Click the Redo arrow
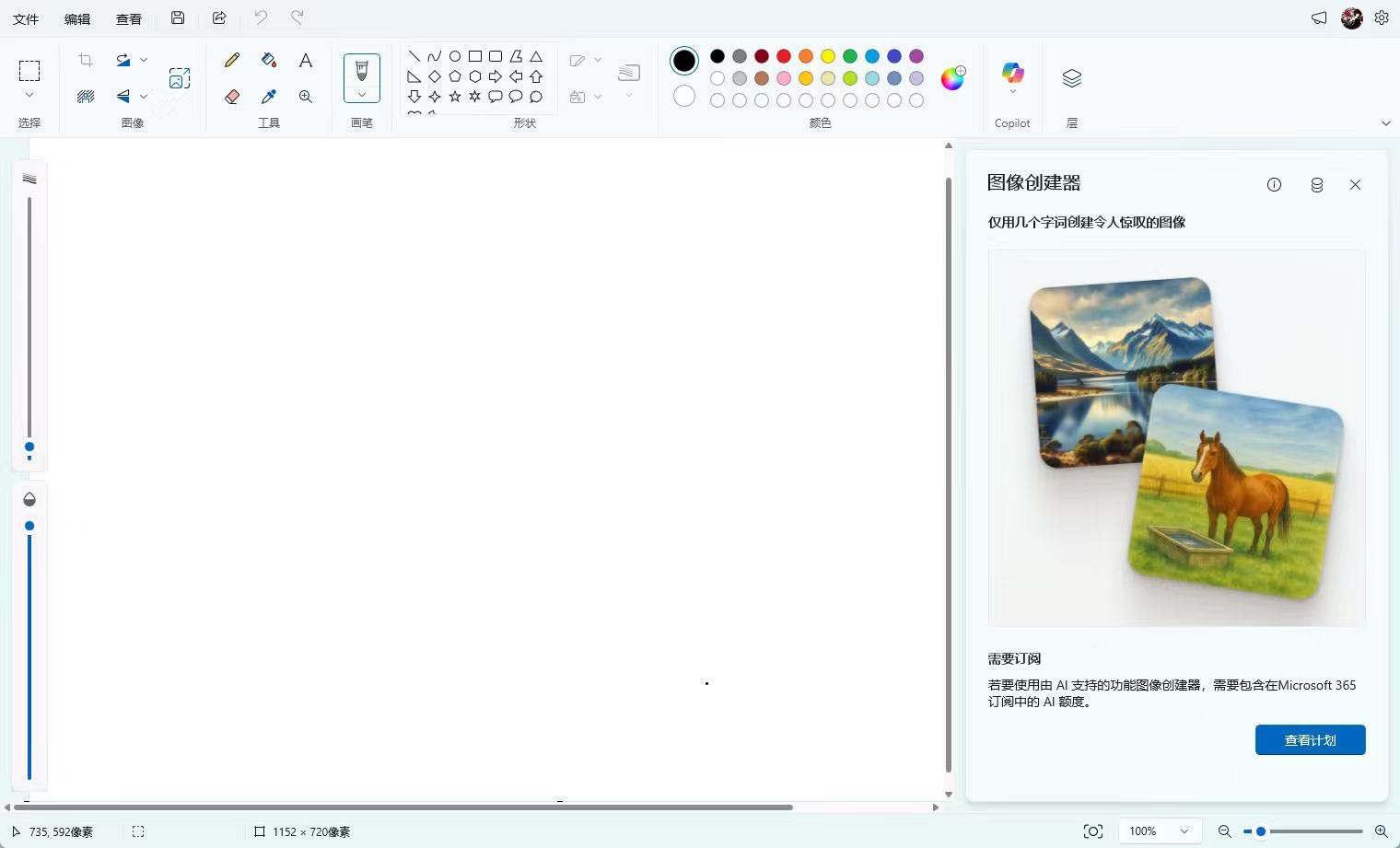1400x848 pixels. [297, 17]
